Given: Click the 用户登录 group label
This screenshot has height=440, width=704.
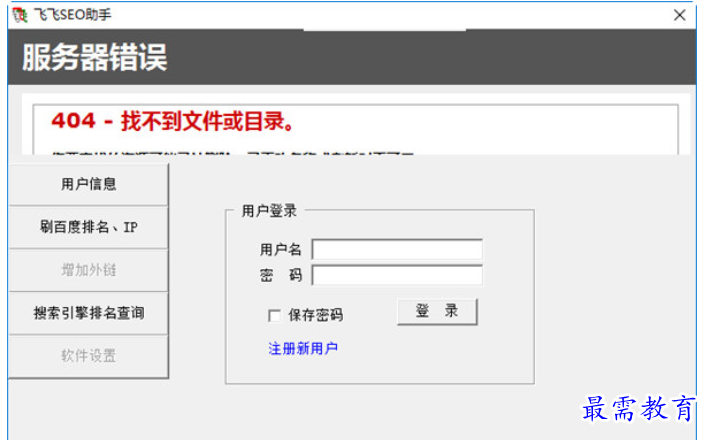Looking at the screenshot, I should 269,211.
